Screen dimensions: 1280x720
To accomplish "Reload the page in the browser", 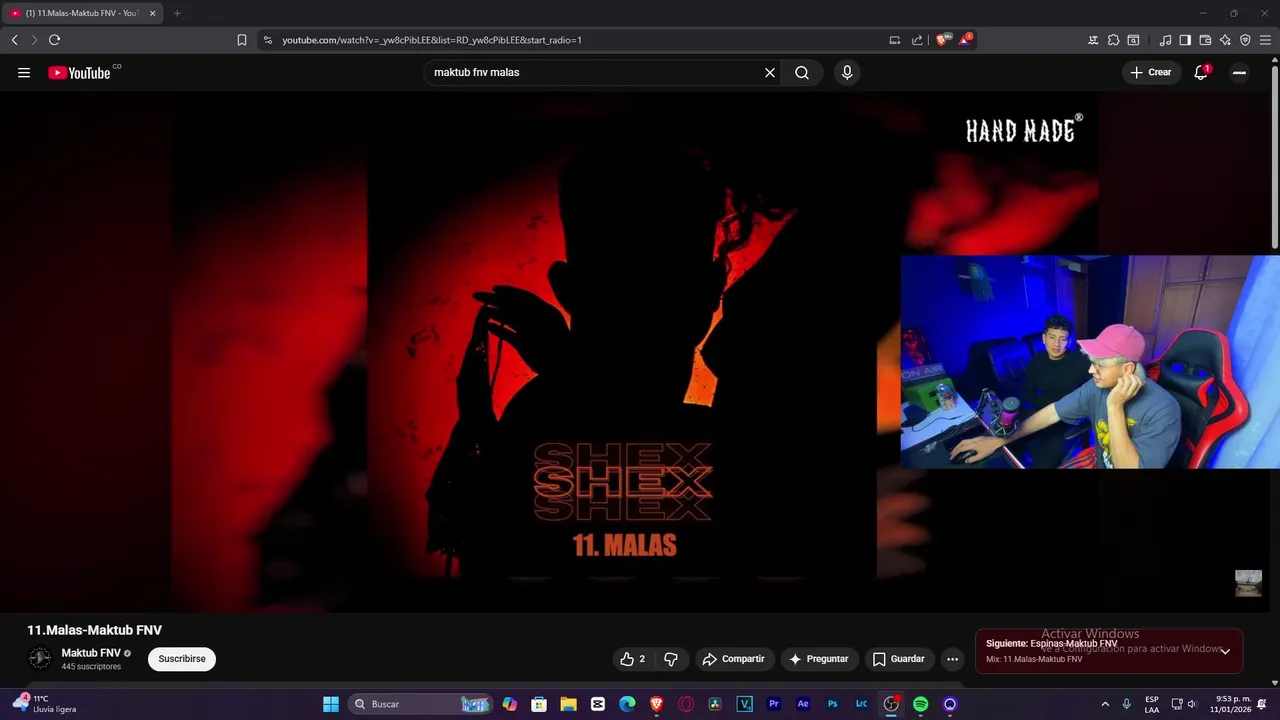I will point(54,40).
